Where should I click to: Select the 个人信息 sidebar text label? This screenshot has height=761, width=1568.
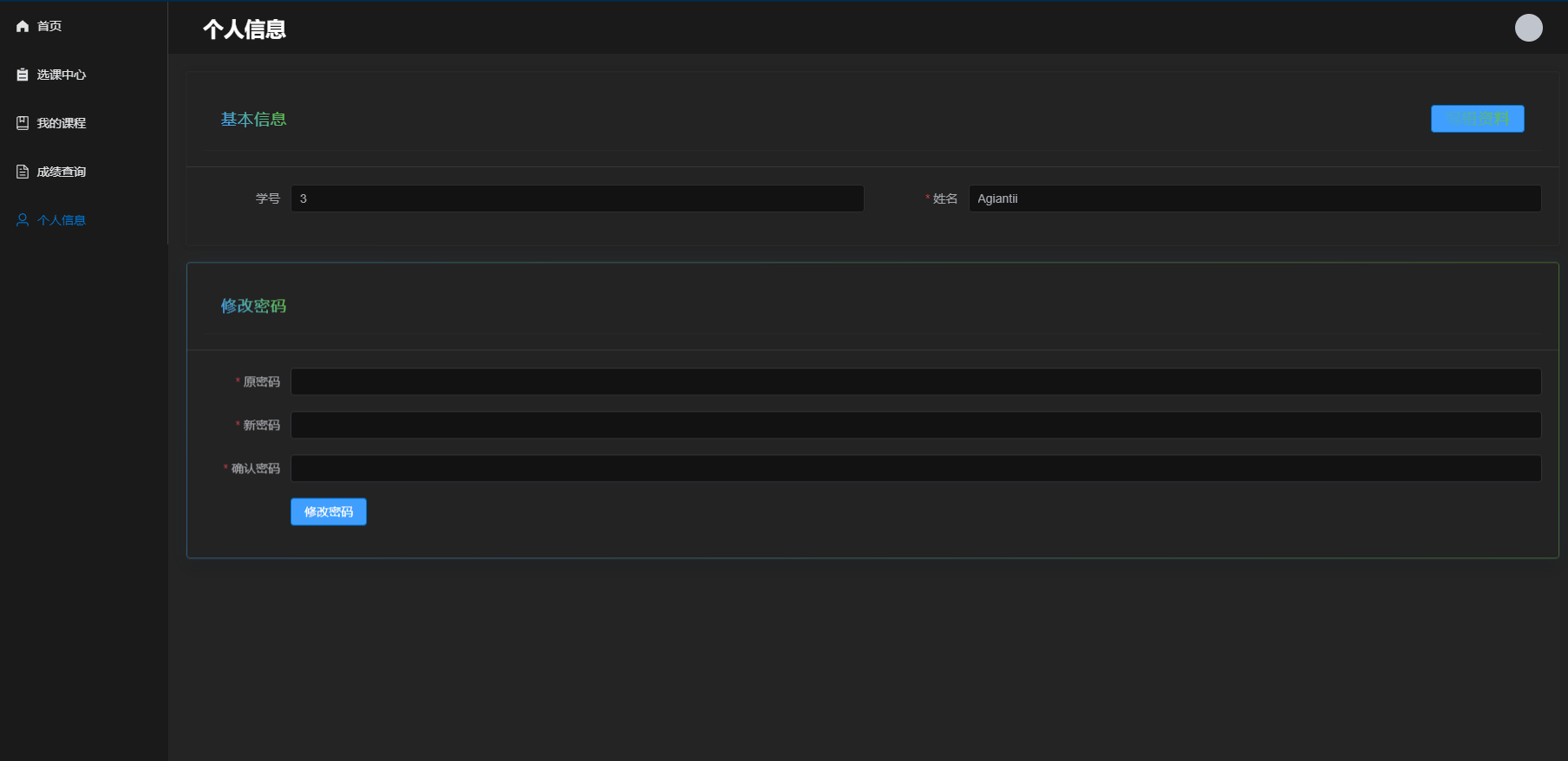[x=62, y=220]
